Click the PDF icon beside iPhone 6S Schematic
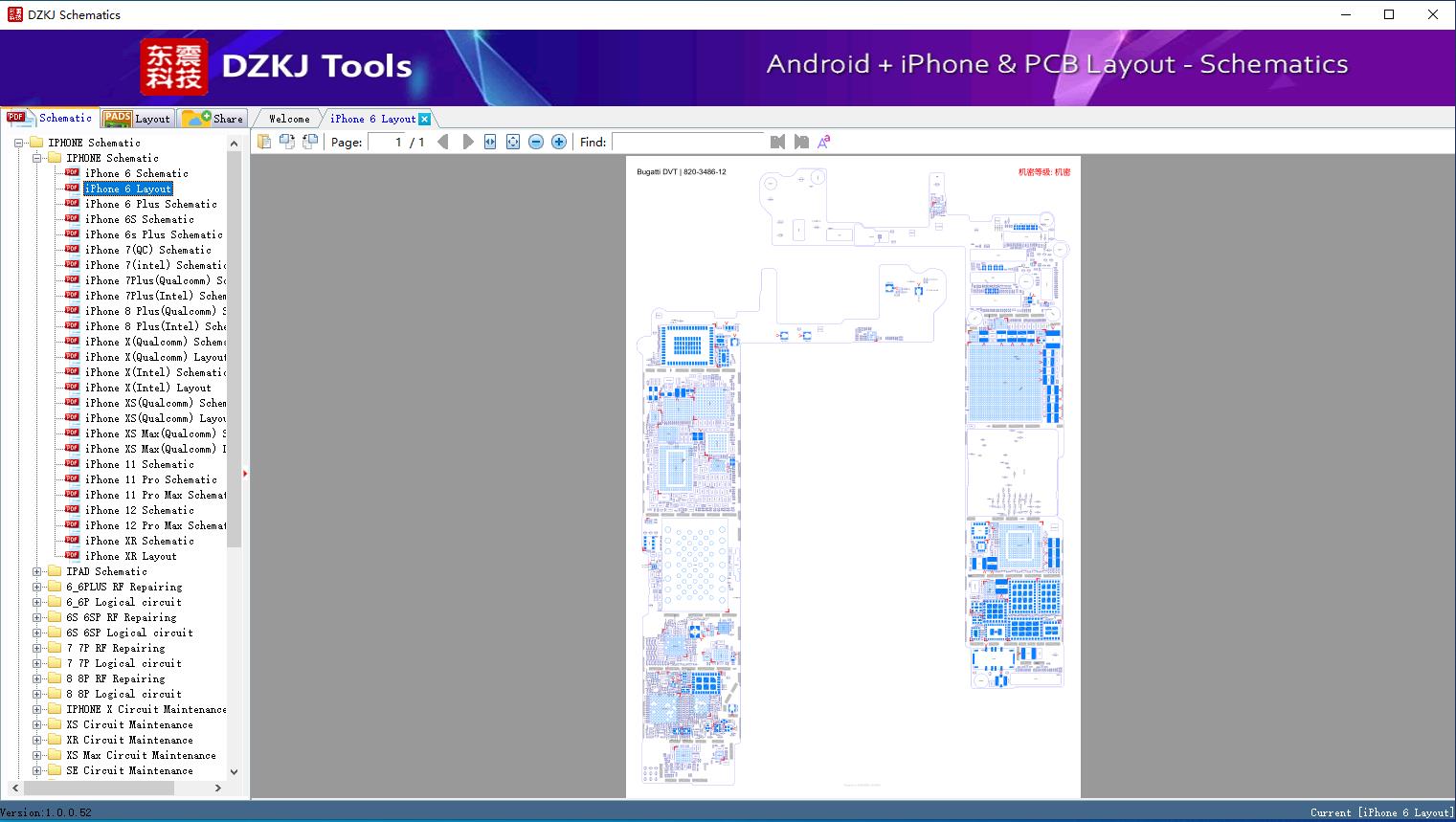 (x=72, y=219)
